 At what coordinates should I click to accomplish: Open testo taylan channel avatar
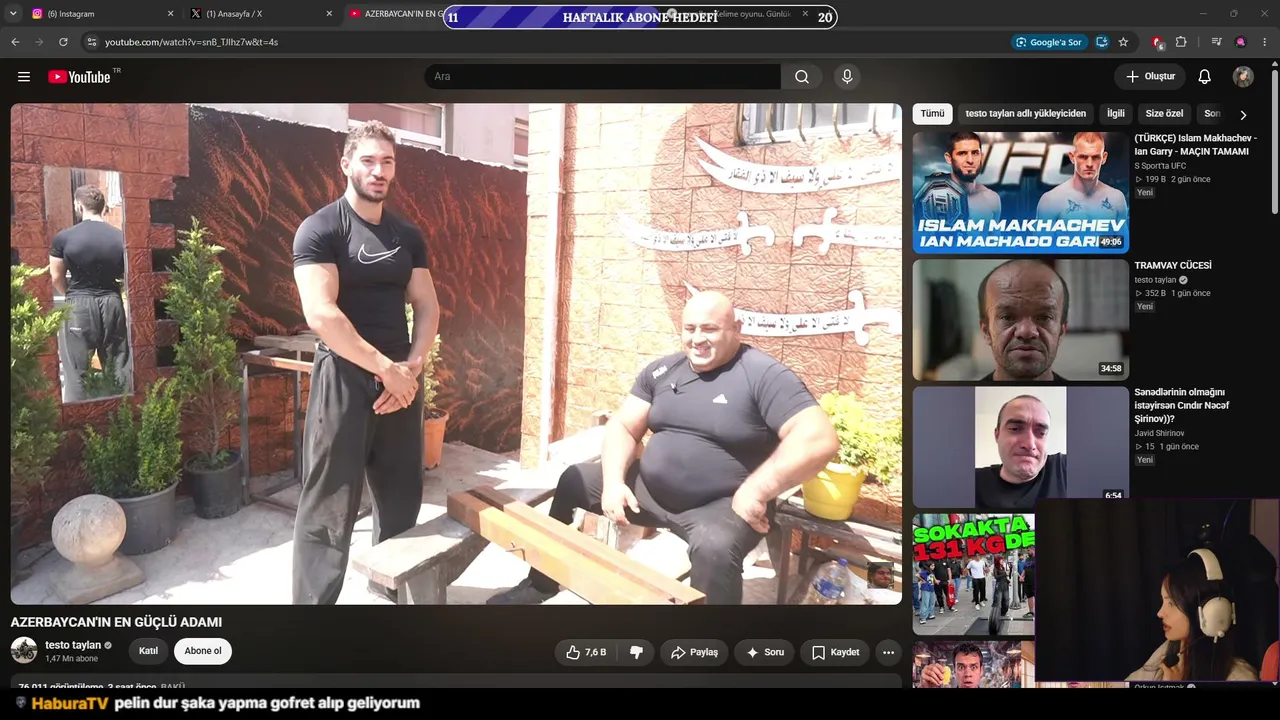24,651
